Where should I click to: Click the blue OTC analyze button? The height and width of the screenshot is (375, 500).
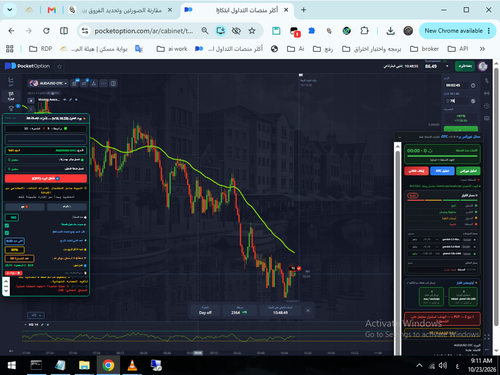click(442, 171)
